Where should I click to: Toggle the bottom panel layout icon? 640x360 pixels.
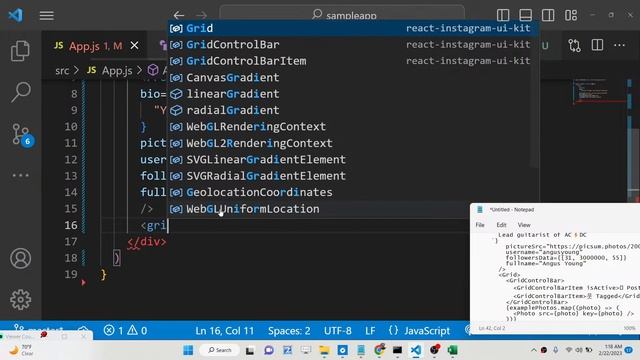tap(525, 16)
